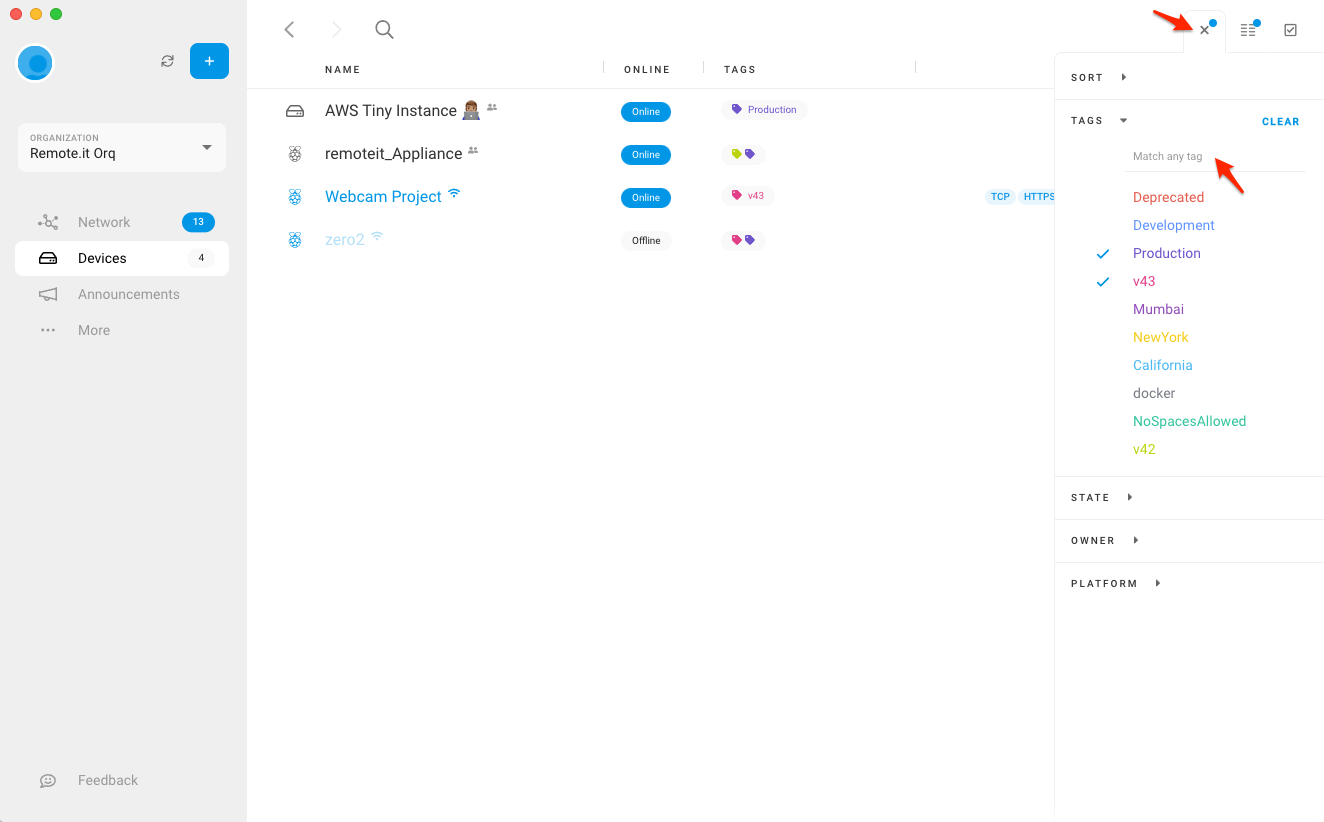Click the blue plus add-device button

pos(209,61)
